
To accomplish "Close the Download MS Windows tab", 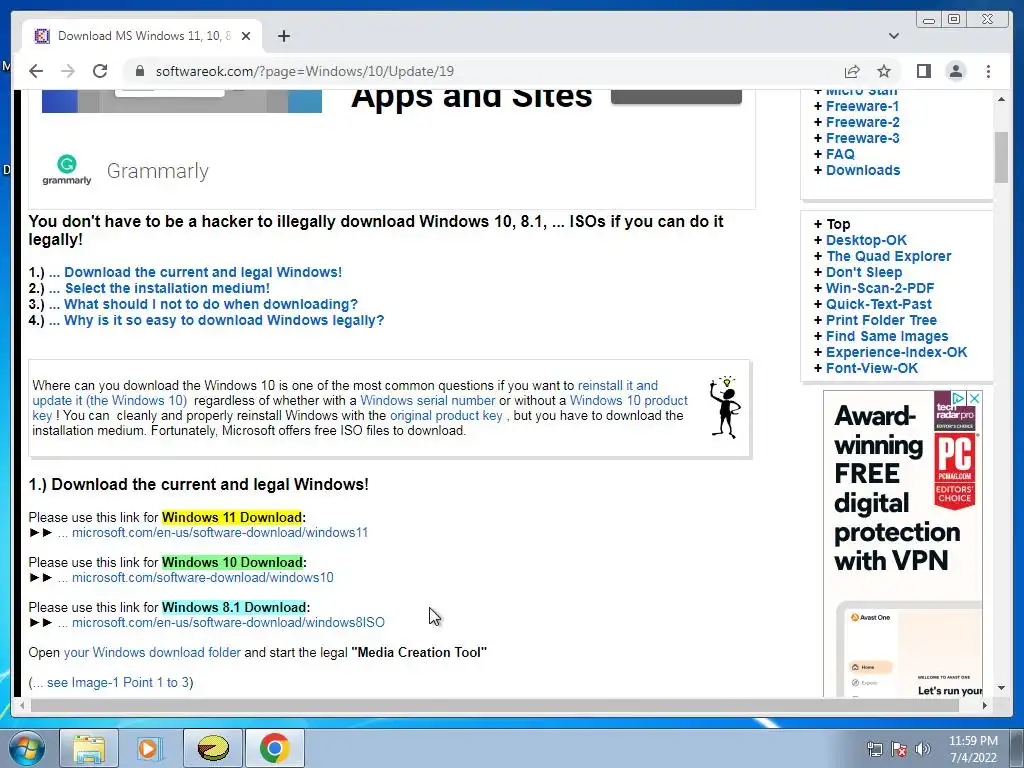I will tap(246, 36).
